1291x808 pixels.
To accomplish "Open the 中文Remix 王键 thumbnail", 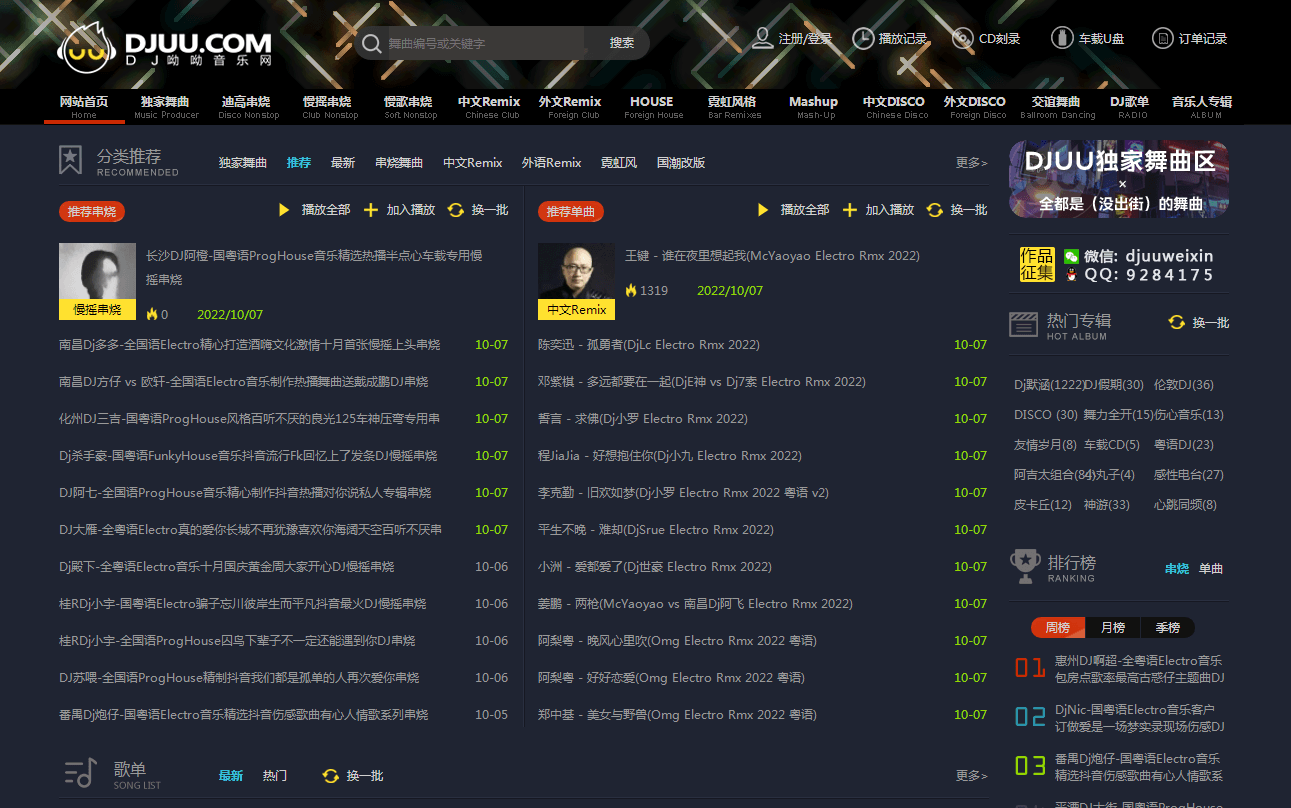I will coord(576,281).
